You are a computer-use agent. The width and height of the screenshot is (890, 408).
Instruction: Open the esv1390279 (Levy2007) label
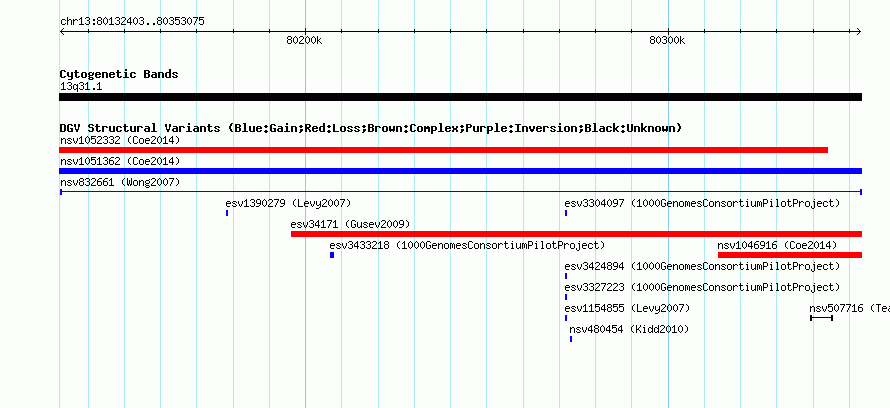288,203
